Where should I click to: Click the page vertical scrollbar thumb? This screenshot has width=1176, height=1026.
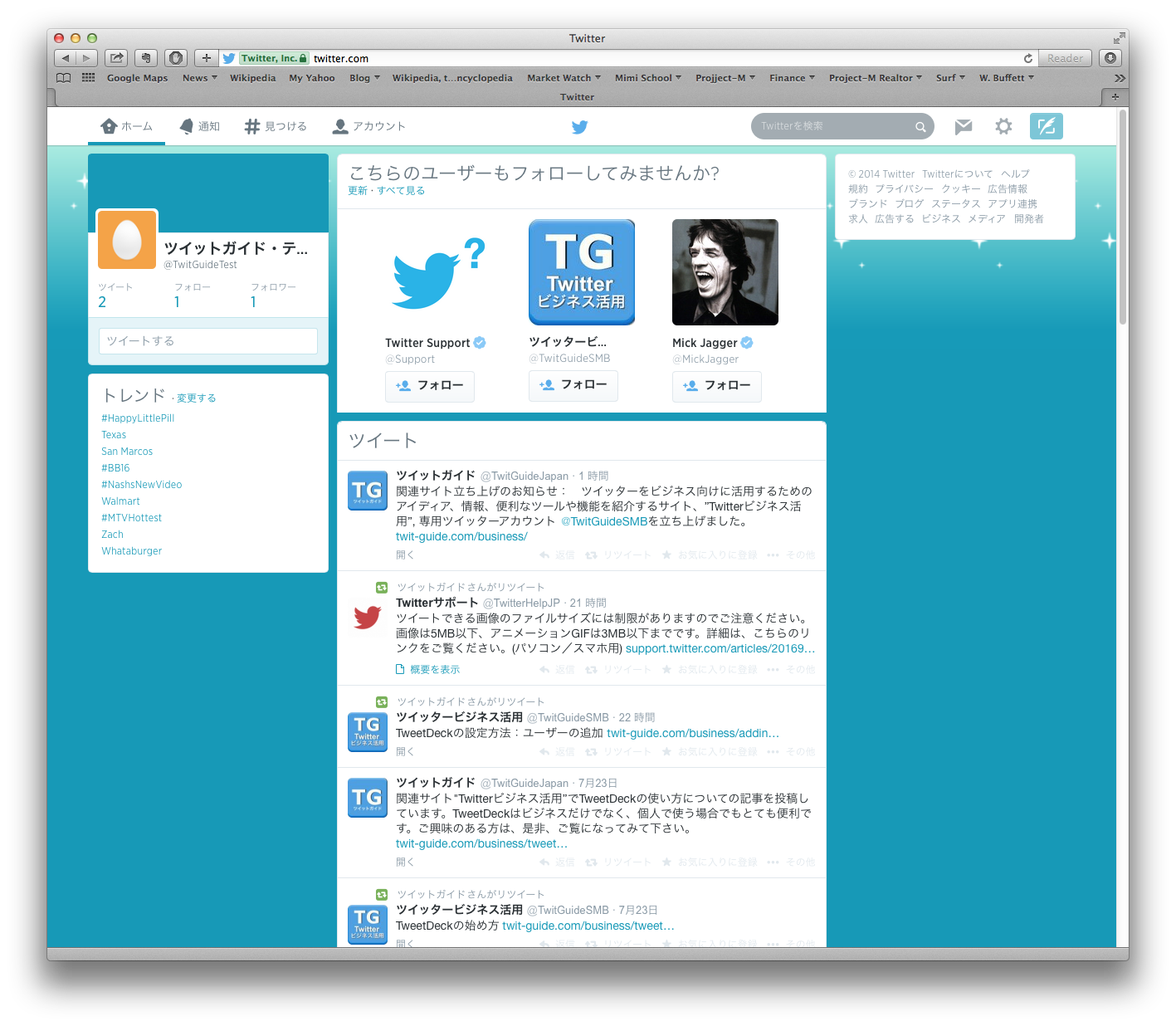(1123, 217)
